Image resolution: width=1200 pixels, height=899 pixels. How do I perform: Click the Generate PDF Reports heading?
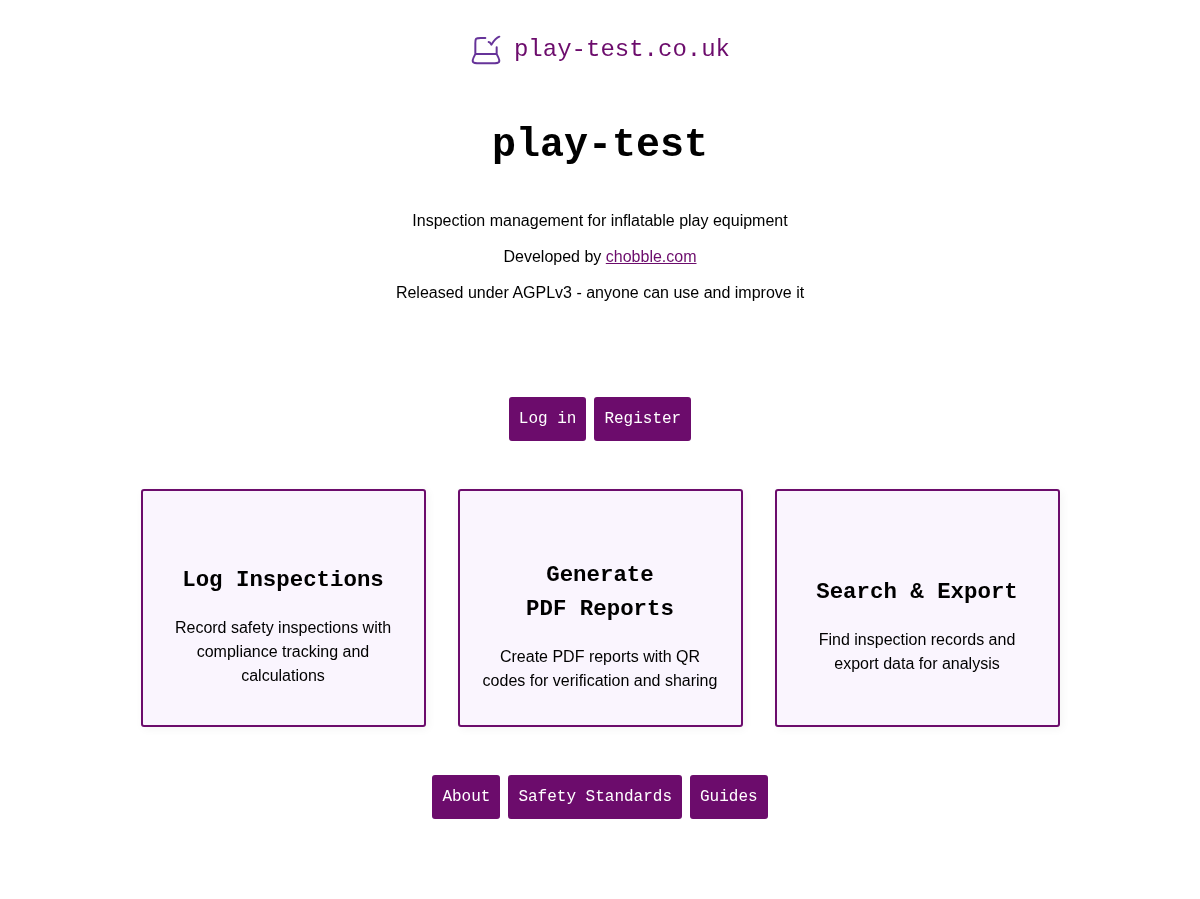(x=600, y=591)
